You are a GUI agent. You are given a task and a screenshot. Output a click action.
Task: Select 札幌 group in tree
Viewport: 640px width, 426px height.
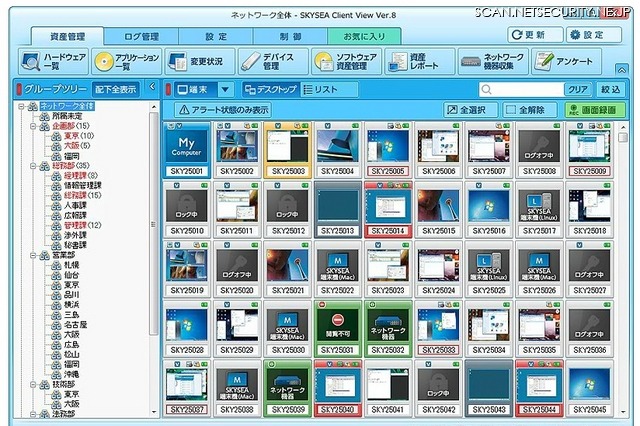click(71, 265)
